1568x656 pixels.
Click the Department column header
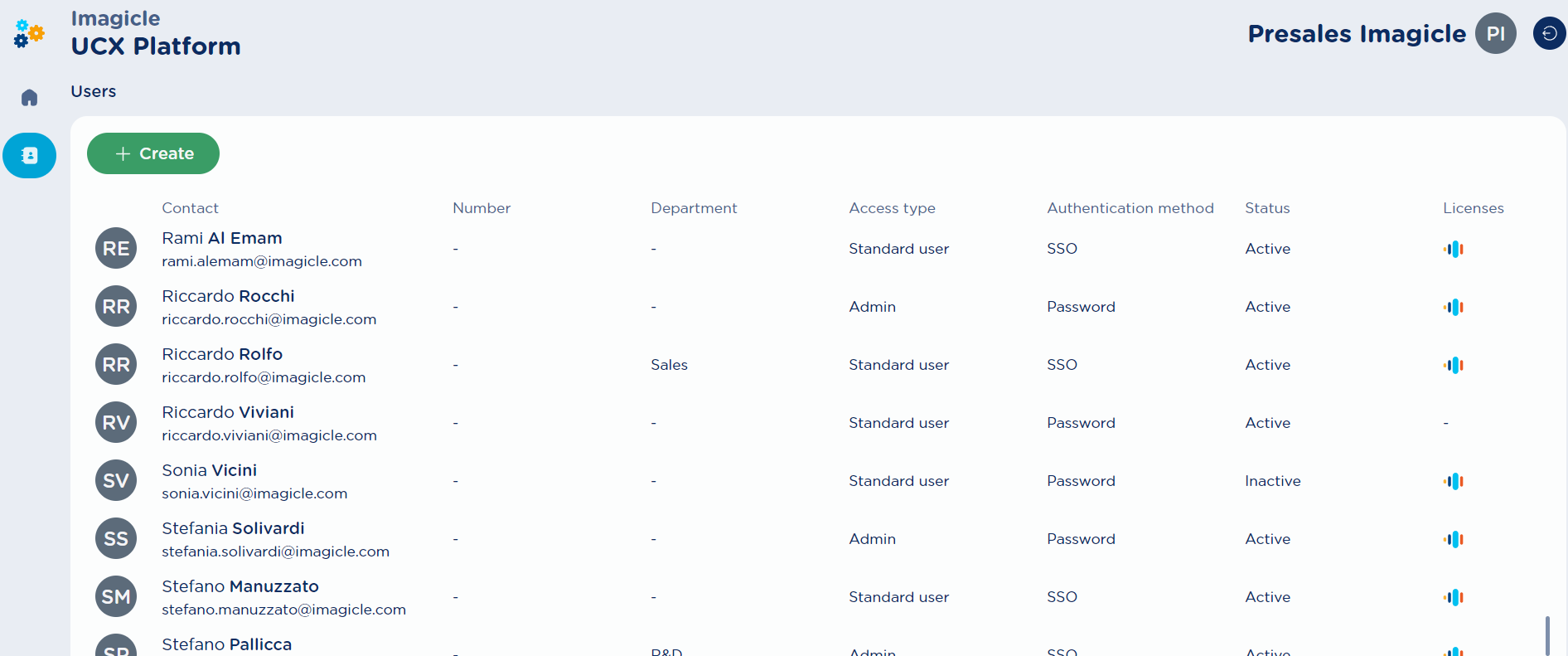[694, 208]
